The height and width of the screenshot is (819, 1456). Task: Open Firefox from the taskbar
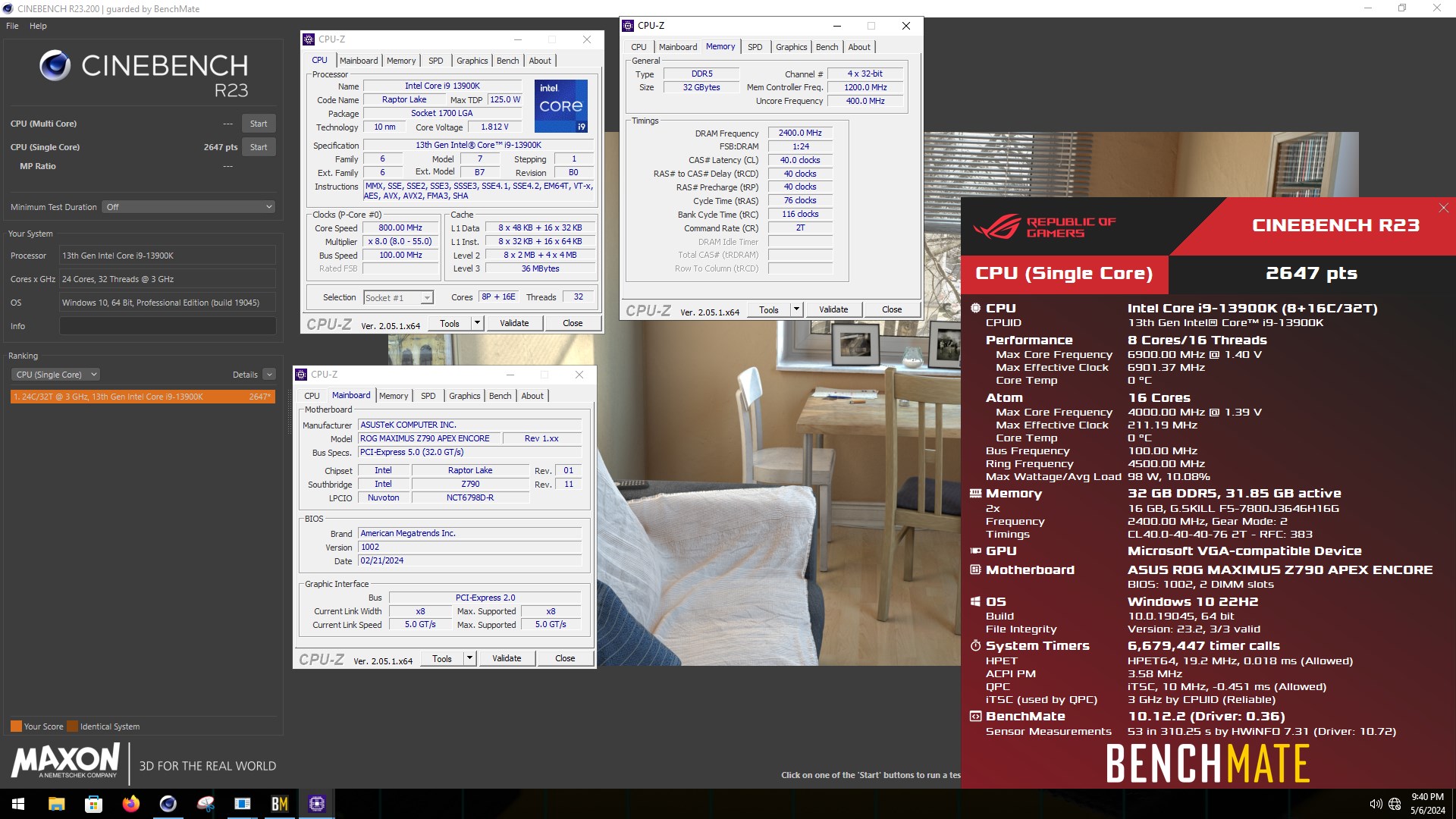pos(130,804)
